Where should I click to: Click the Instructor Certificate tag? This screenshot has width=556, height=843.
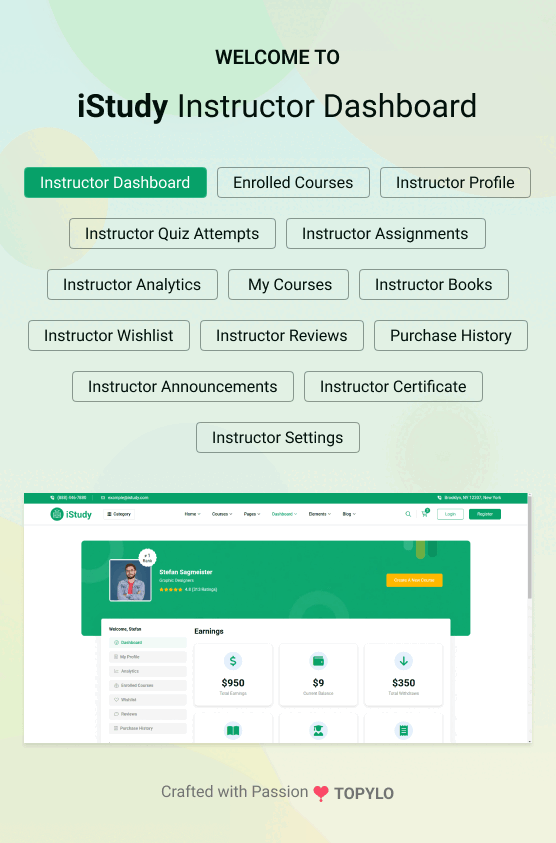click(393, 387)
